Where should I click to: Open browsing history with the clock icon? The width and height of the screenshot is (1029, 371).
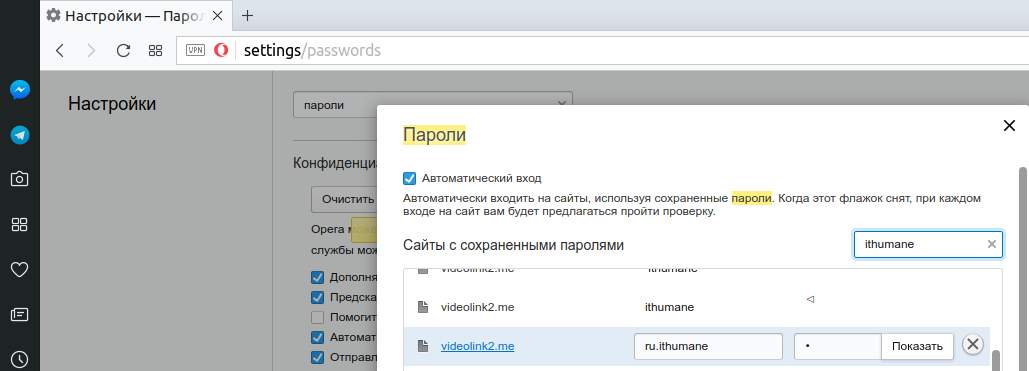(x=20, y=359)
